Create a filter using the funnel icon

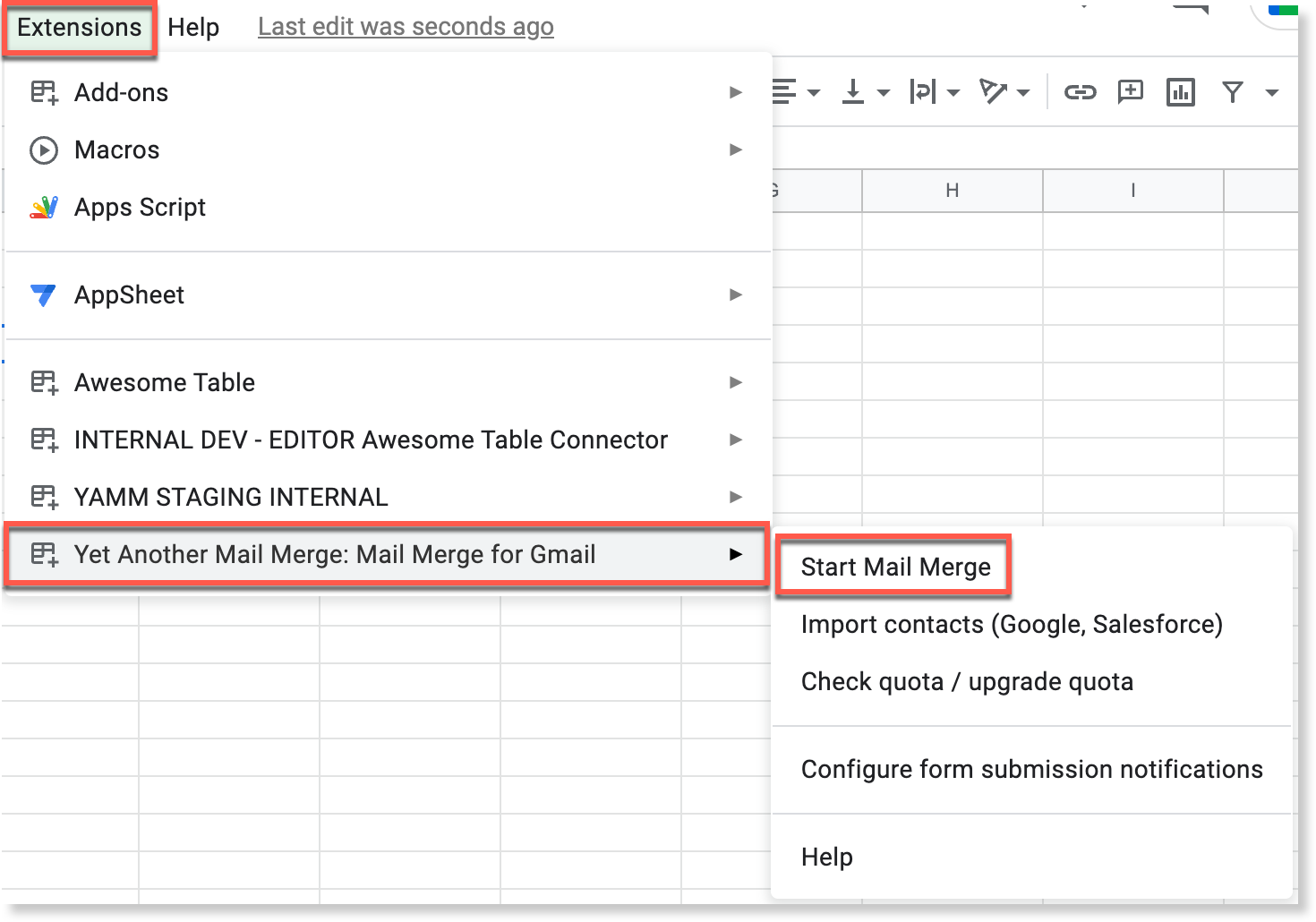tap(1233, 91)
